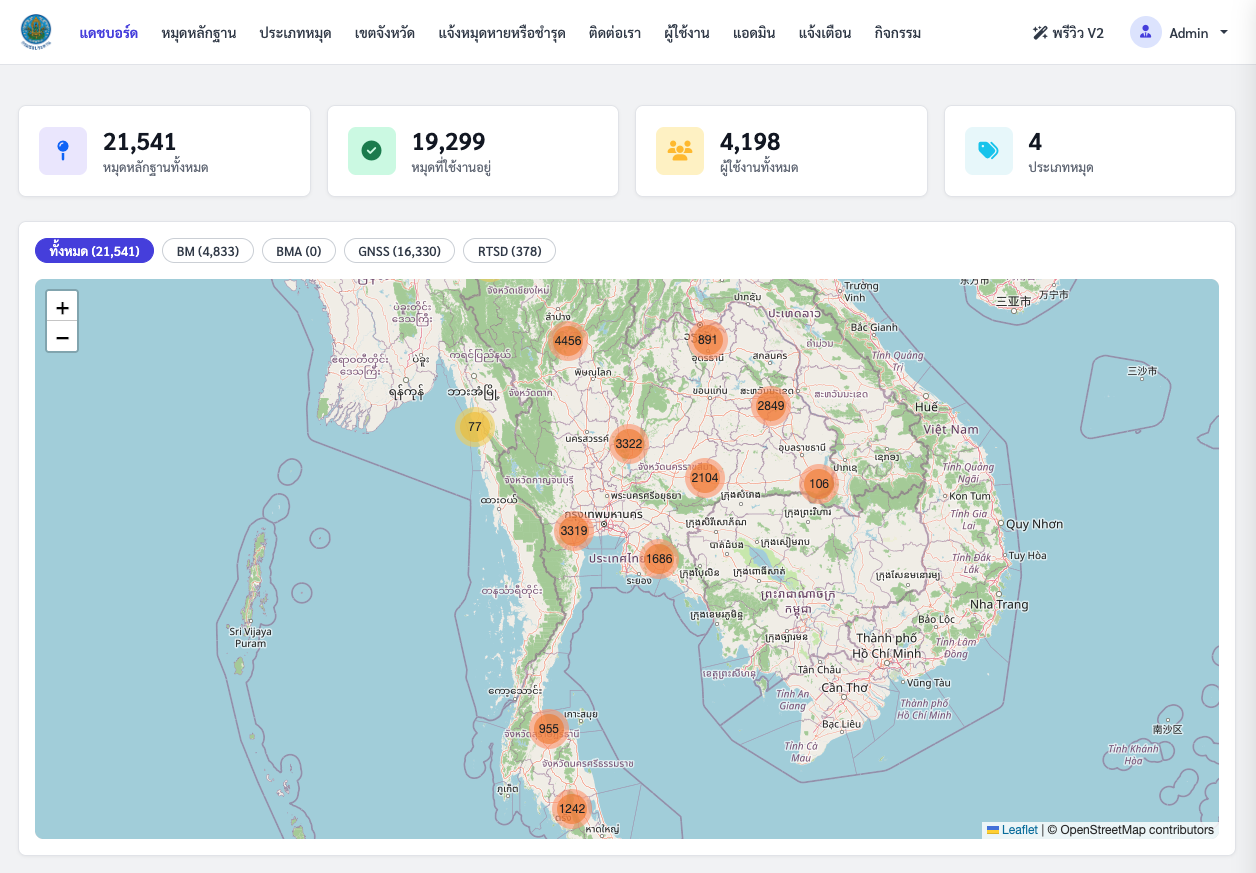1256x873 pixels.
Task: Zoom out the map with minus button
Action: (x=62, y=337)
